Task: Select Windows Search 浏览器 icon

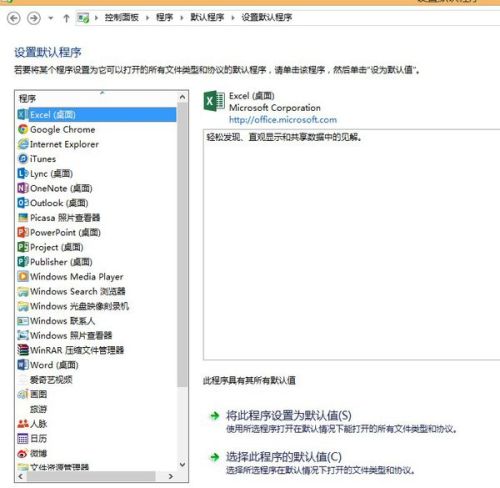Action: pyautogui.click(x=23, y=291)
